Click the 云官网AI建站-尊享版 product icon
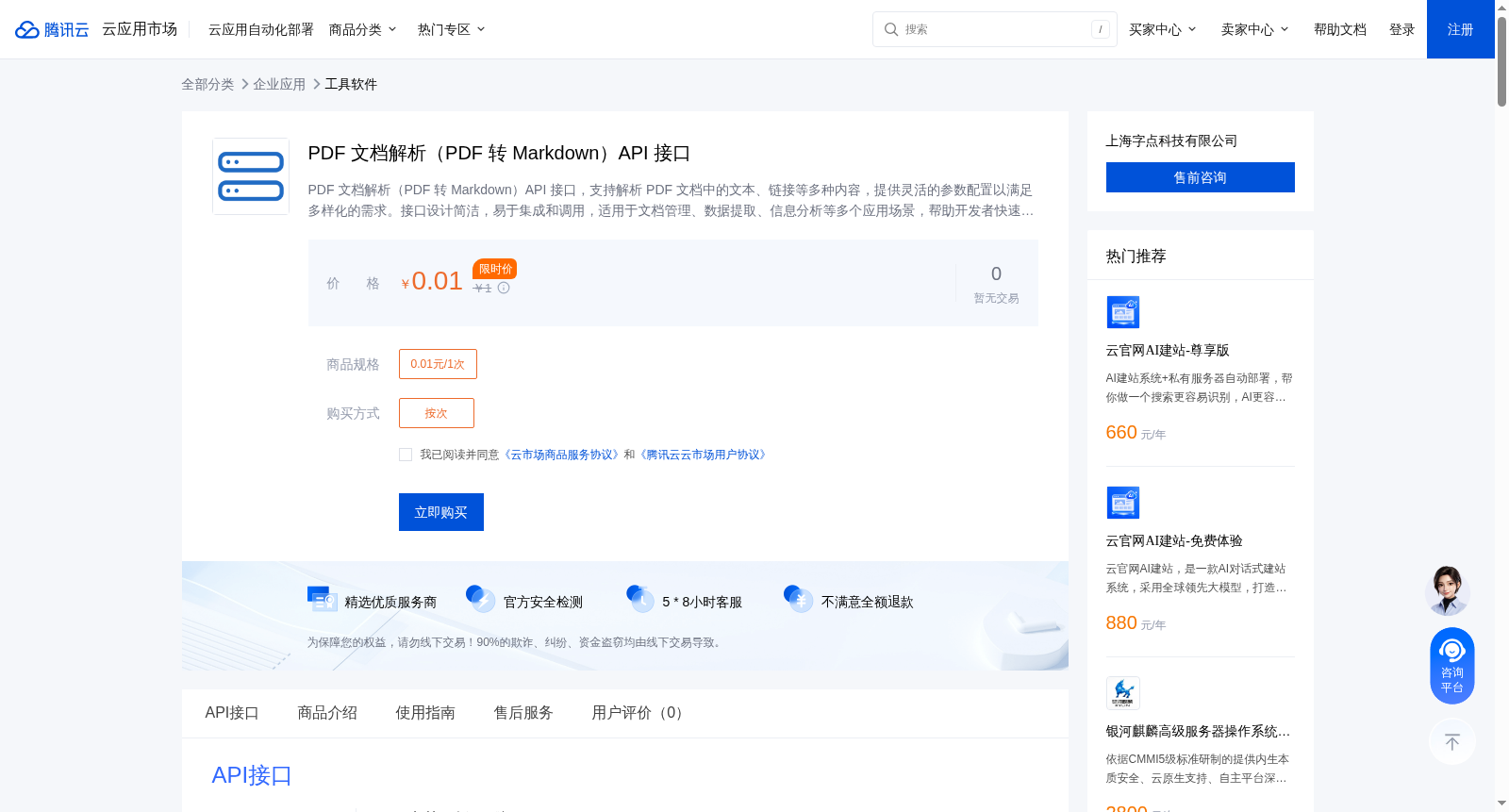 1122,312
